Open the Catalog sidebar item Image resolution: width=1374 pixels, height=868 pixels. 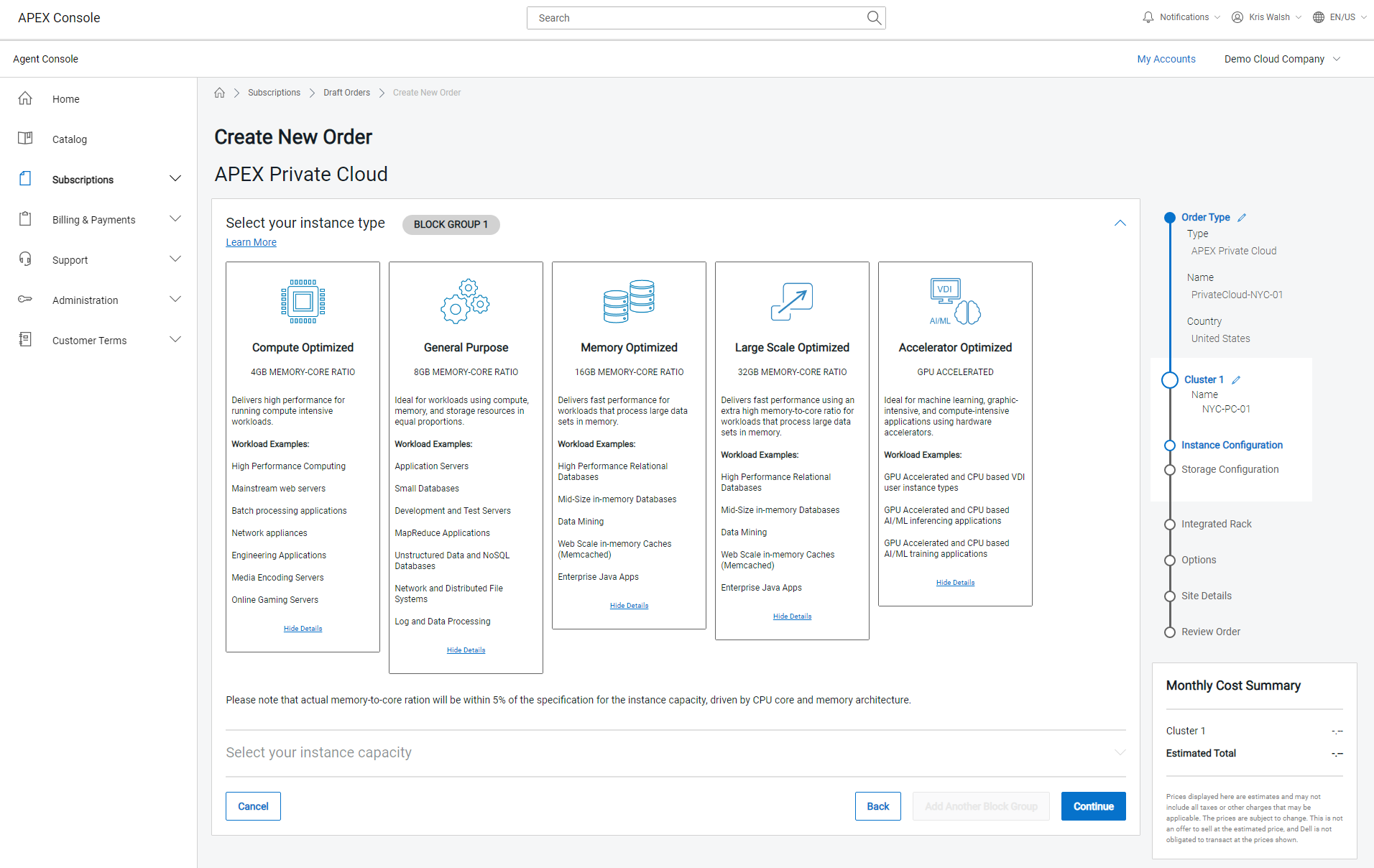pyautogui.click(x=70, y=139)
